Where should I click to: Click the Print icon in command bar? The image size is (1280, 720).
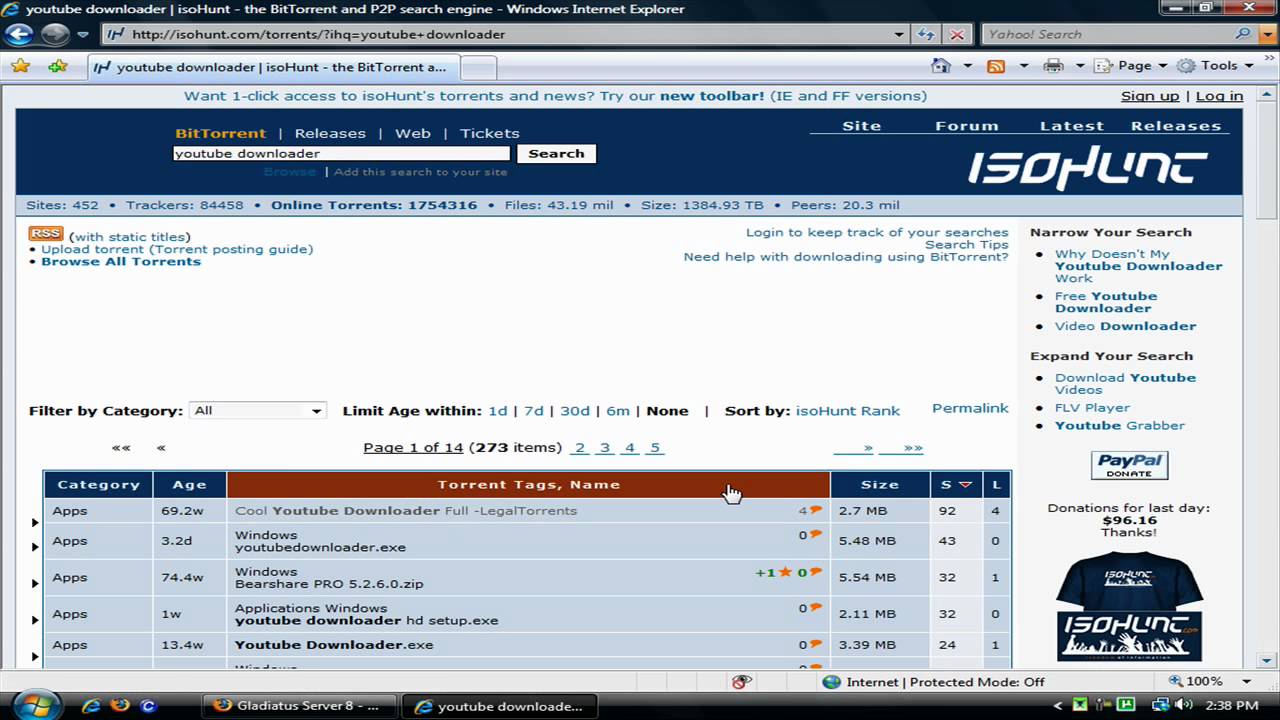[x=1053, y=66]
